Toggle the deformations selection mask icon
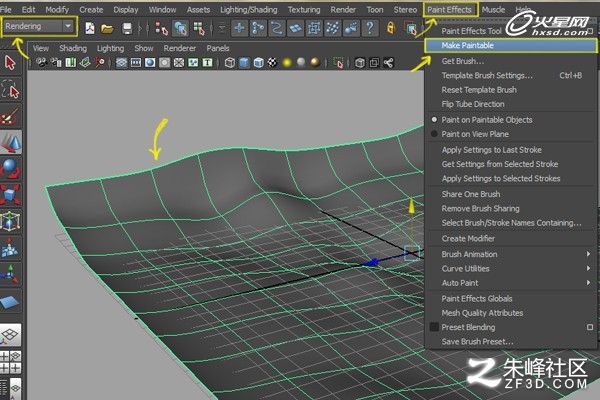The width and height of the screenshot is (600, 400). pyautogui.click(x=314, y=28)
